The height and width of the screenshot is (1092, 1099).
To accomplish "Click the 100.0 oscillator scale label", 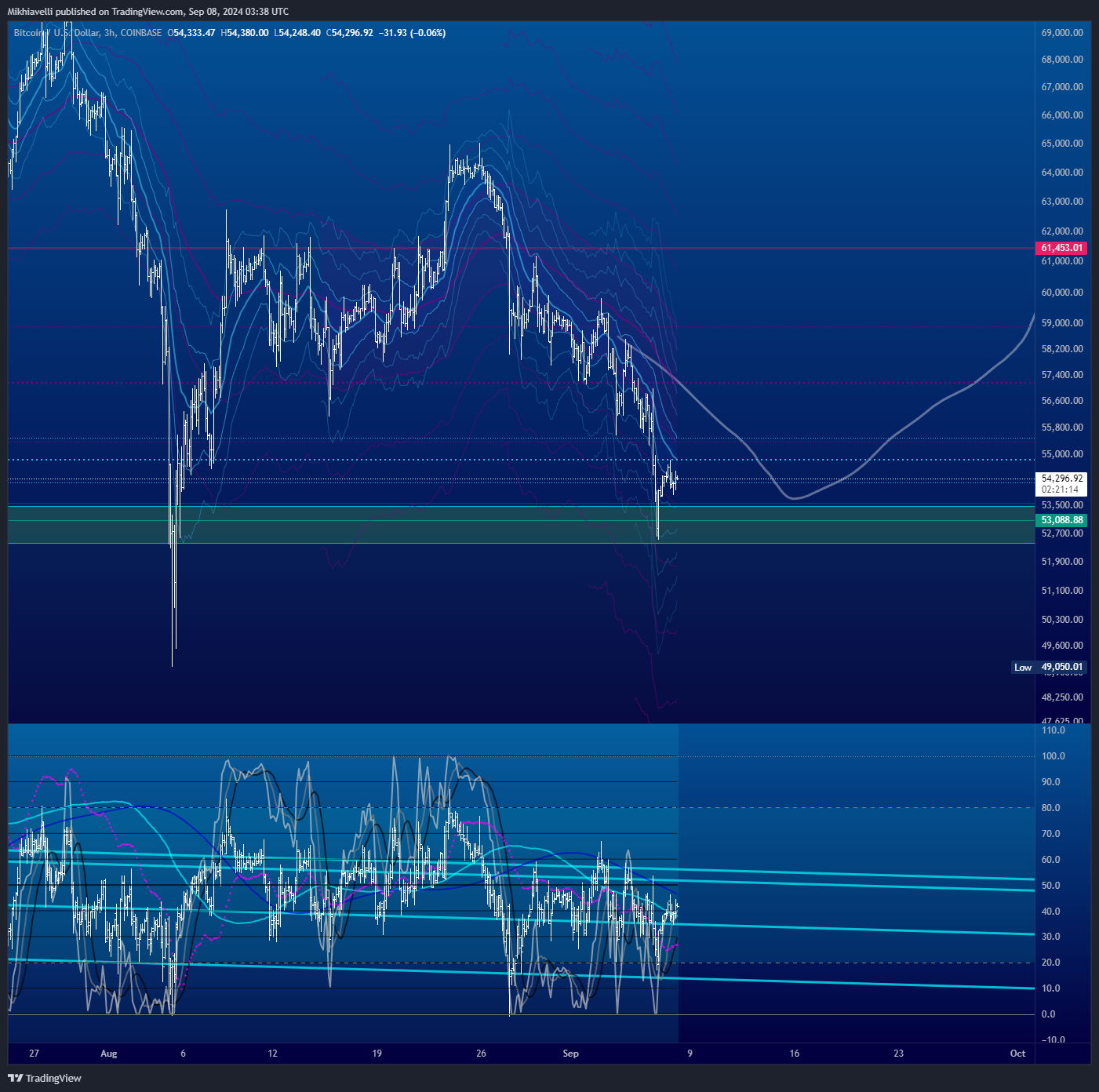I will click(x=1053, y=756).
